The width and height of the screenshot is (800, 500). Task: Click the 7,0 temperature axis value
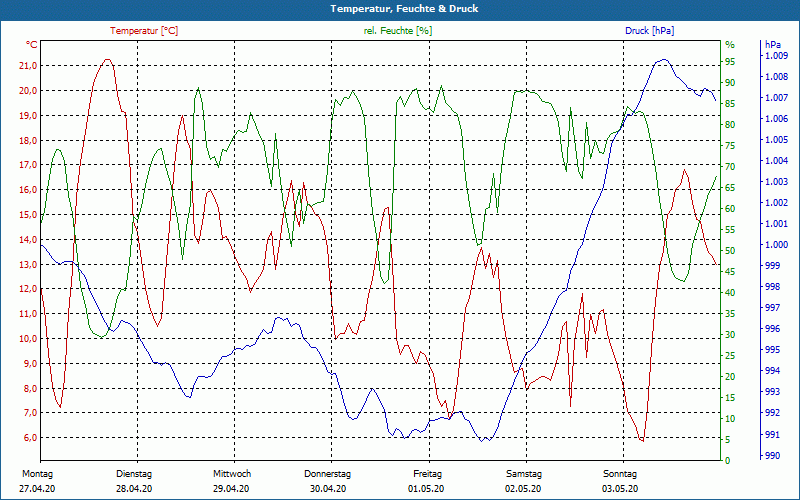[30, 413]
